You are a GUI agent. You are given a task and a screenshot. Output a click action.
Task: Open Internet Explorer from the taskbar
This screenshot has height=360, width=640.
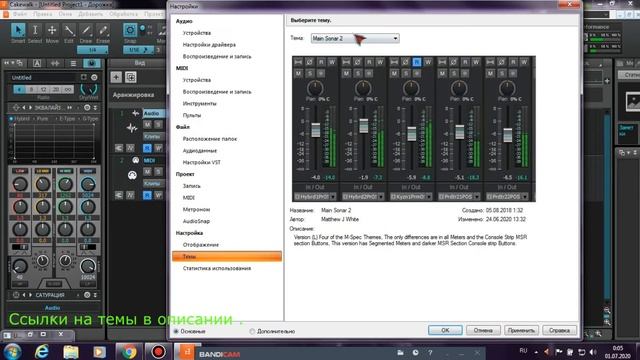[42, 351]
